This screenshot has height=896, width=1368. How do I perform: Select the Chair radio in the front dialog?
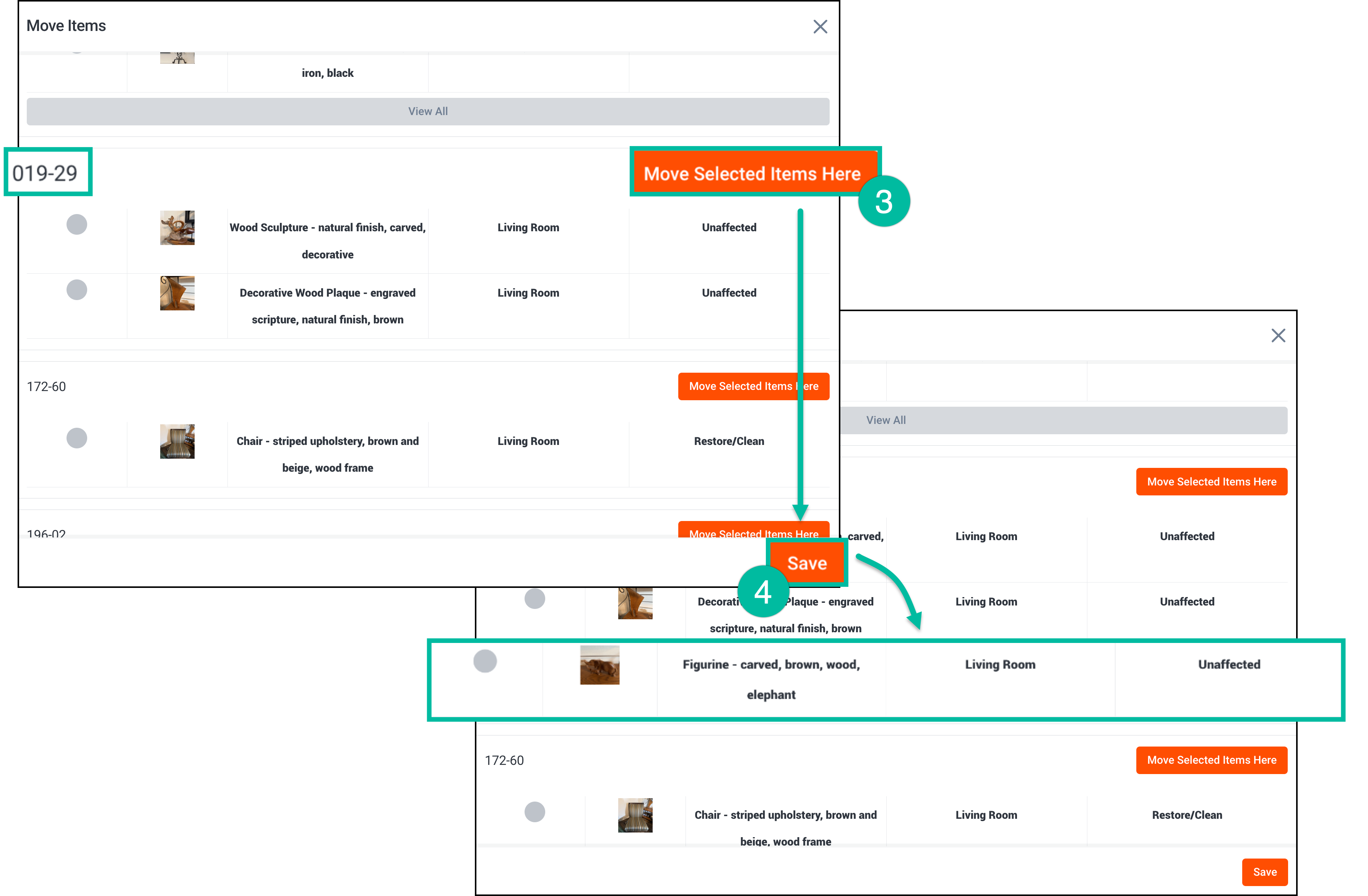(76, 438)
